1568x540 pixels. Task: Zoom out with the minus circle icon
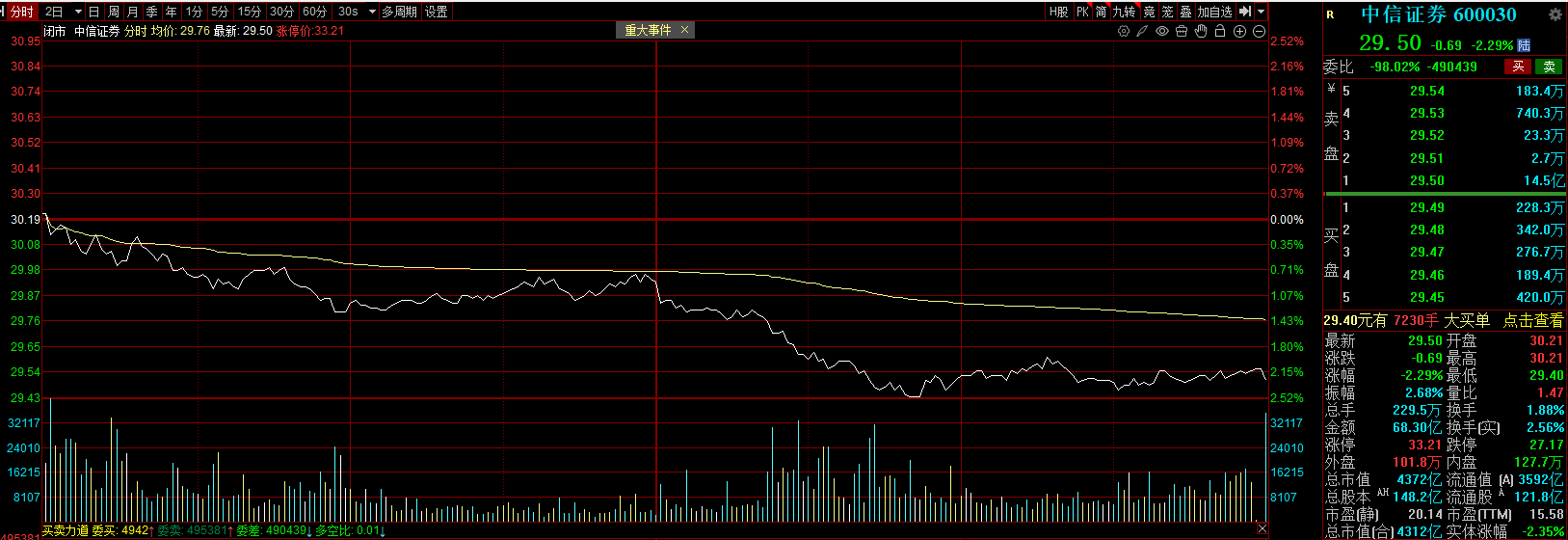click(x=1259, y=31)
